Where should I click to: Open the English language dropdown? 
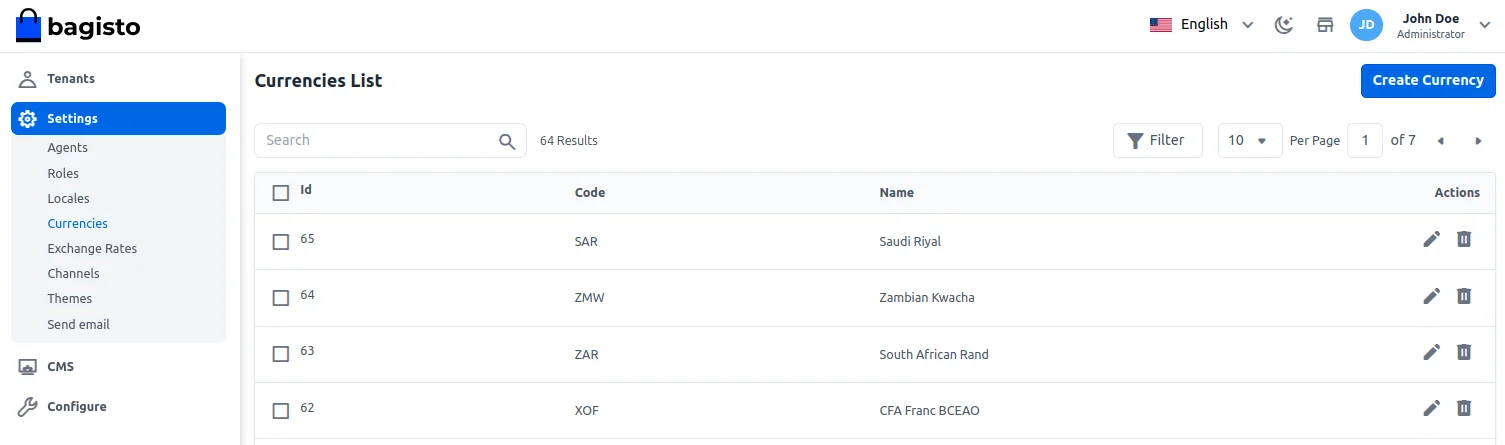[1201, 25]
